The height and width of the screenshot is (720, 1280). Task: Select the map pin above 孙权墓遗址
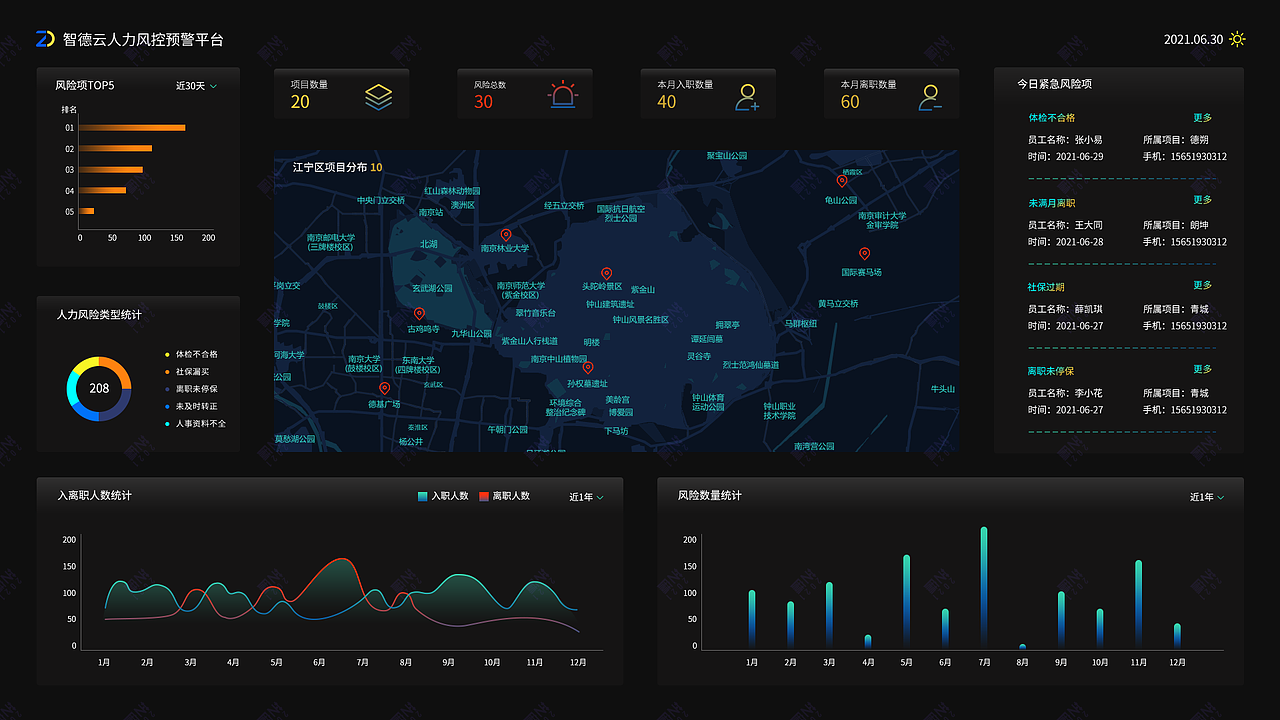coord(588,368)
